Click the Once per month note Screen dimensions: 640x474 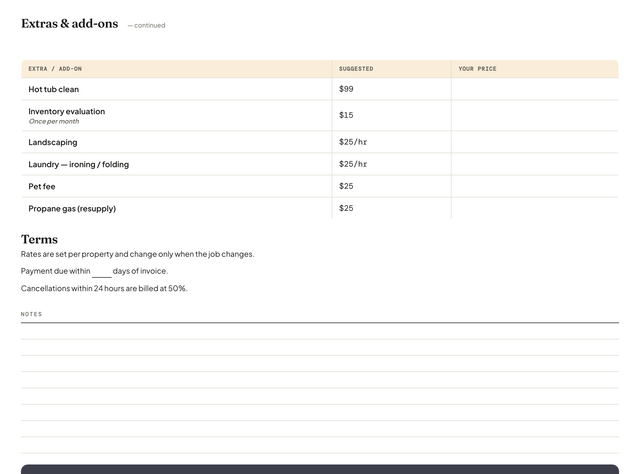point(54,121)
